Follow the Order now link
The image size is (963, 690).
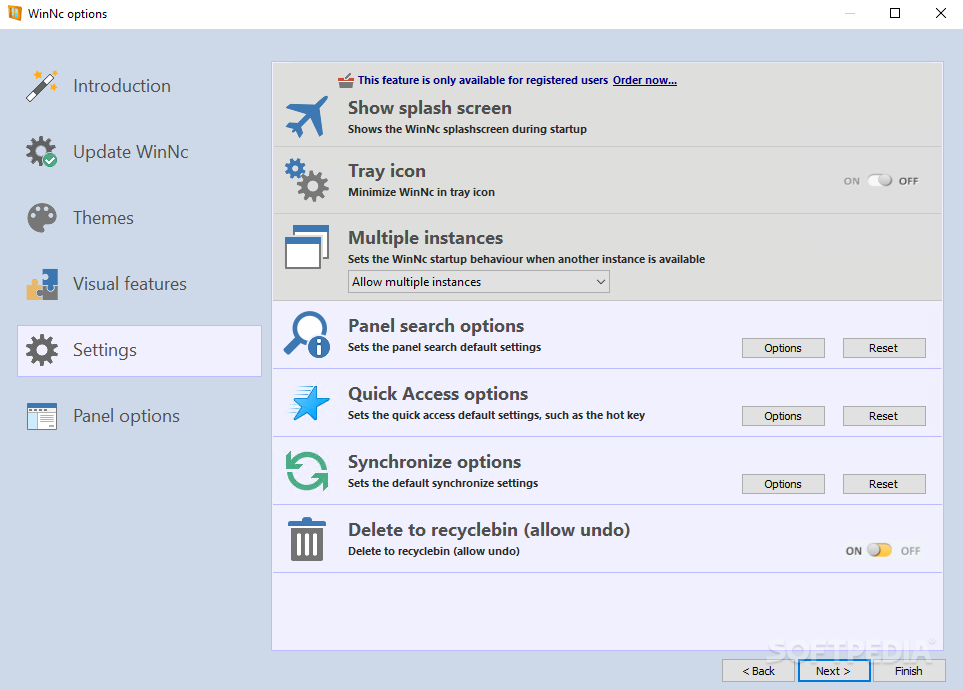644,80
